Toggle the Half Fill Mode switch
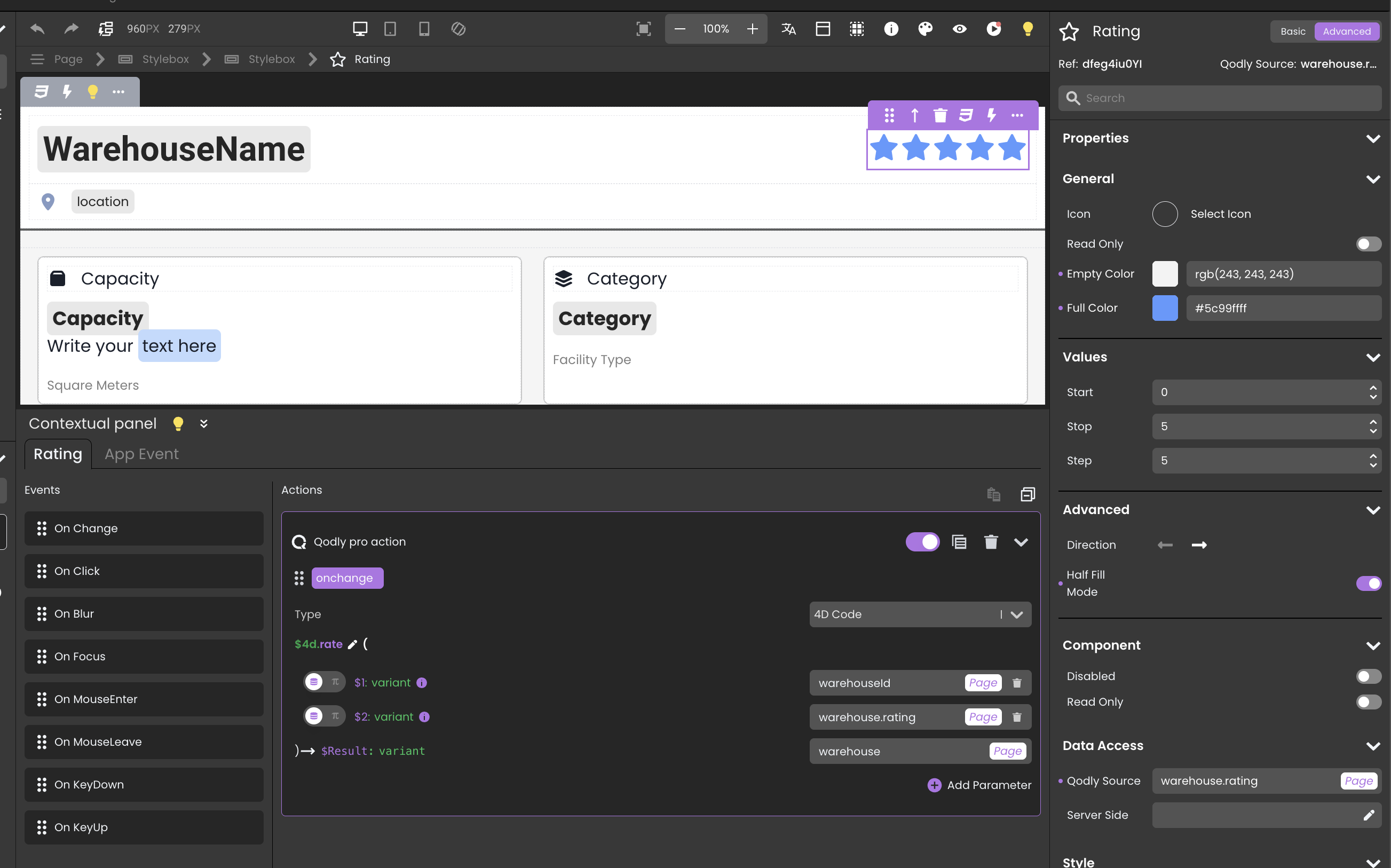This screenshot has width=1391, height=868. (1368, 583)
